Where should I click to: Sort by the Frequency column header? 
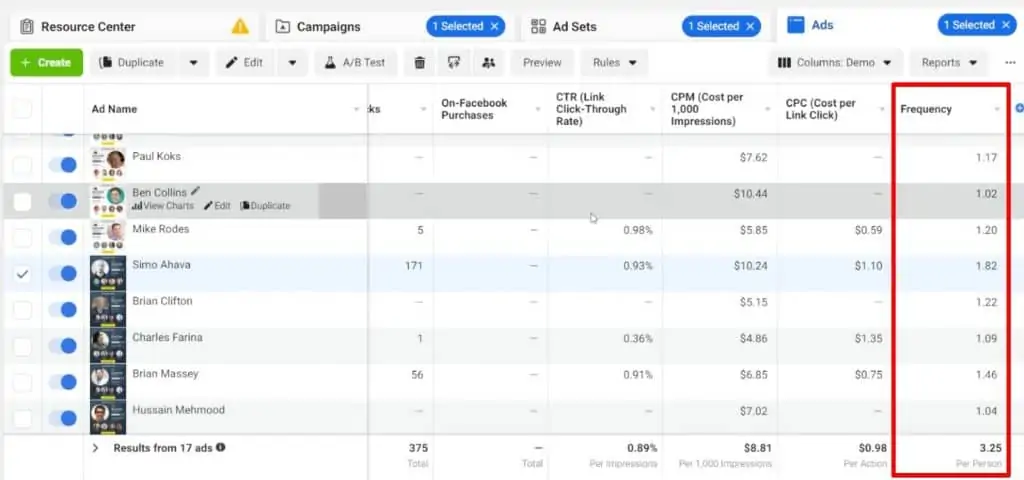[x=926, y=108]
